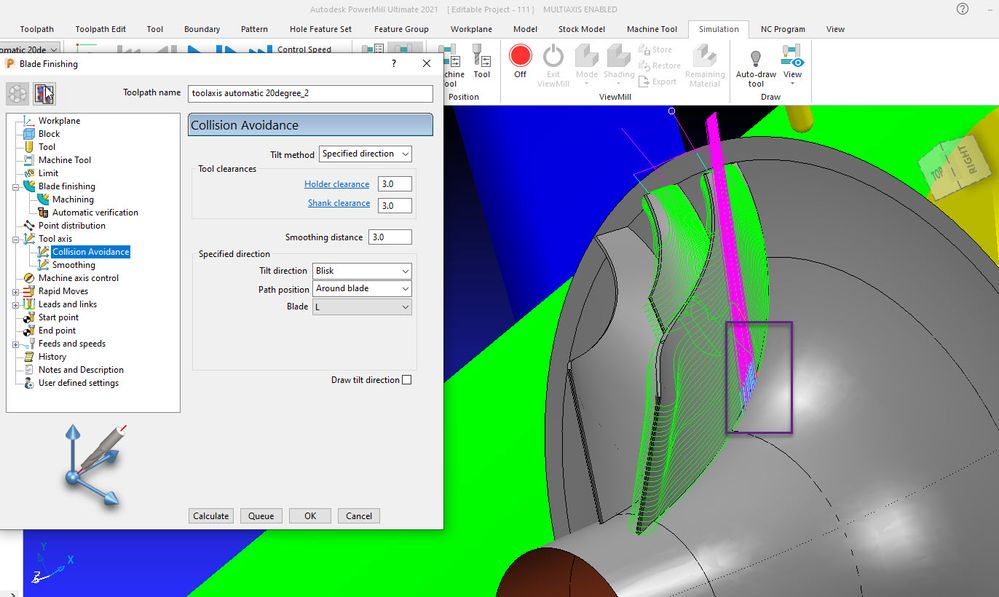This screenshot has height=597, width=999.
Task: Open the Machine axis control page
Action: coord(78,278)
